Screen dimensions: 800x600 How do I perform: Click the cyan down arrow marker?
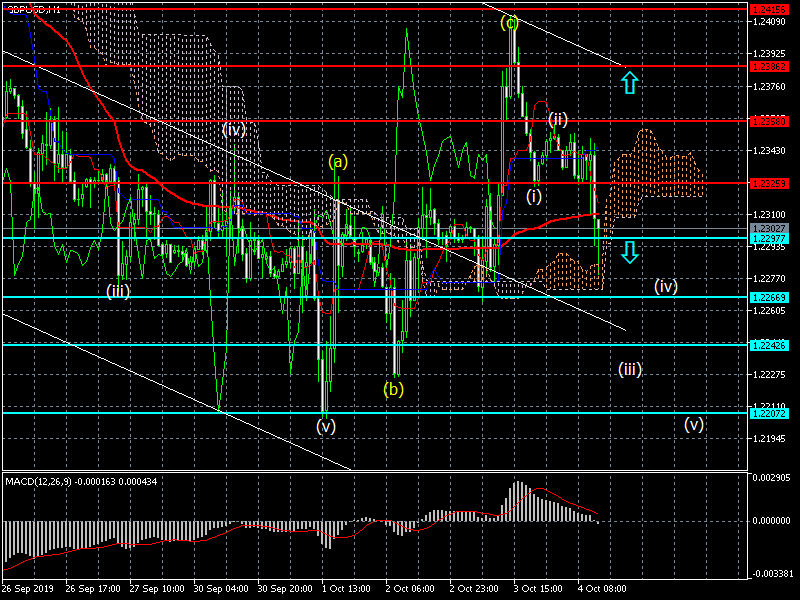click(x=629, y=251)
